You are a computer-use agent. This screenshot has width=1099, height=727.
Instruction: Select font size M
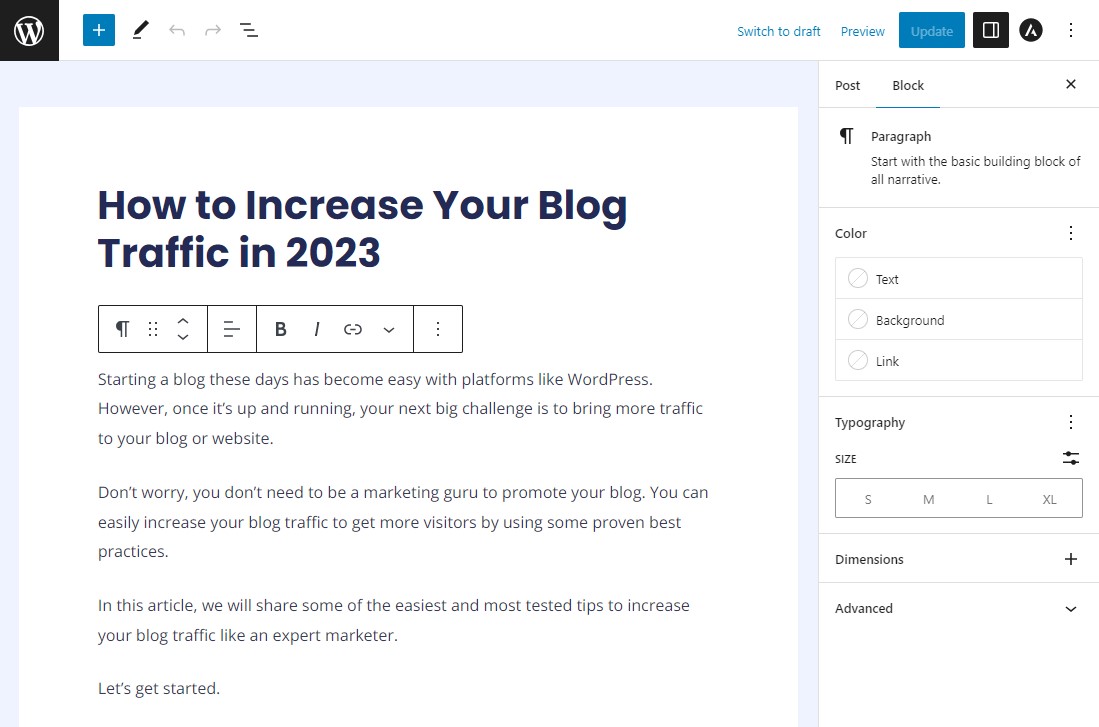tap(928, 499)
